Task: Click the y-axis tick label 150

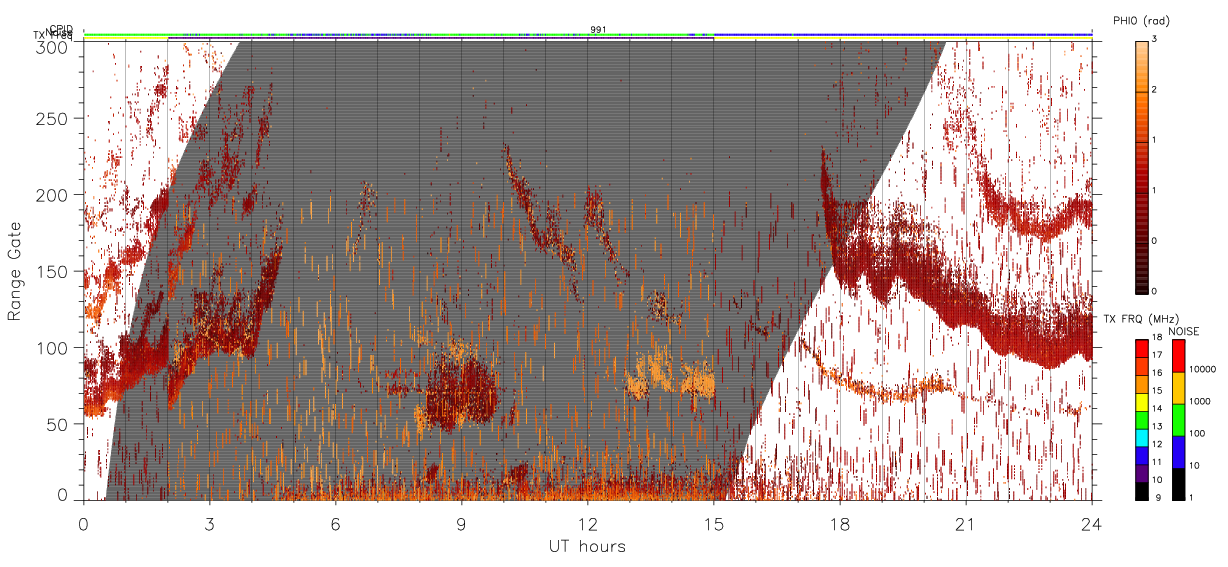Action: pyautogui.click(x=50, y=271)
